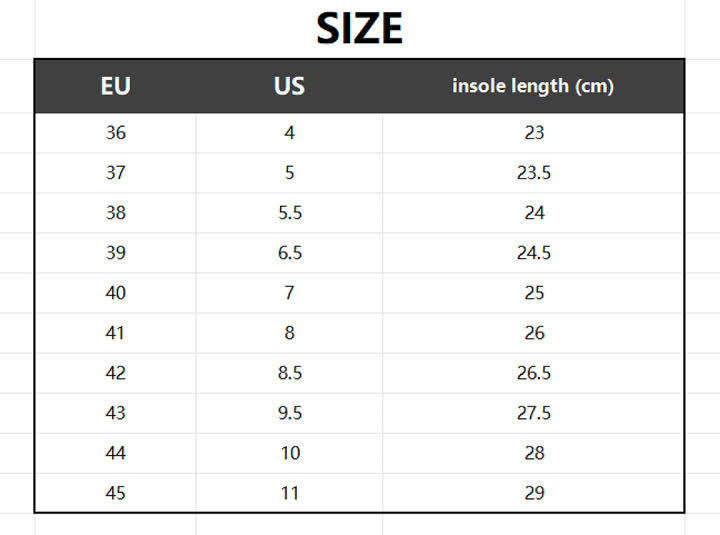The height and width of the screenshot is (535, 720).
Task: Click insole length 29 cell
Action: click(x=534, y=493)
